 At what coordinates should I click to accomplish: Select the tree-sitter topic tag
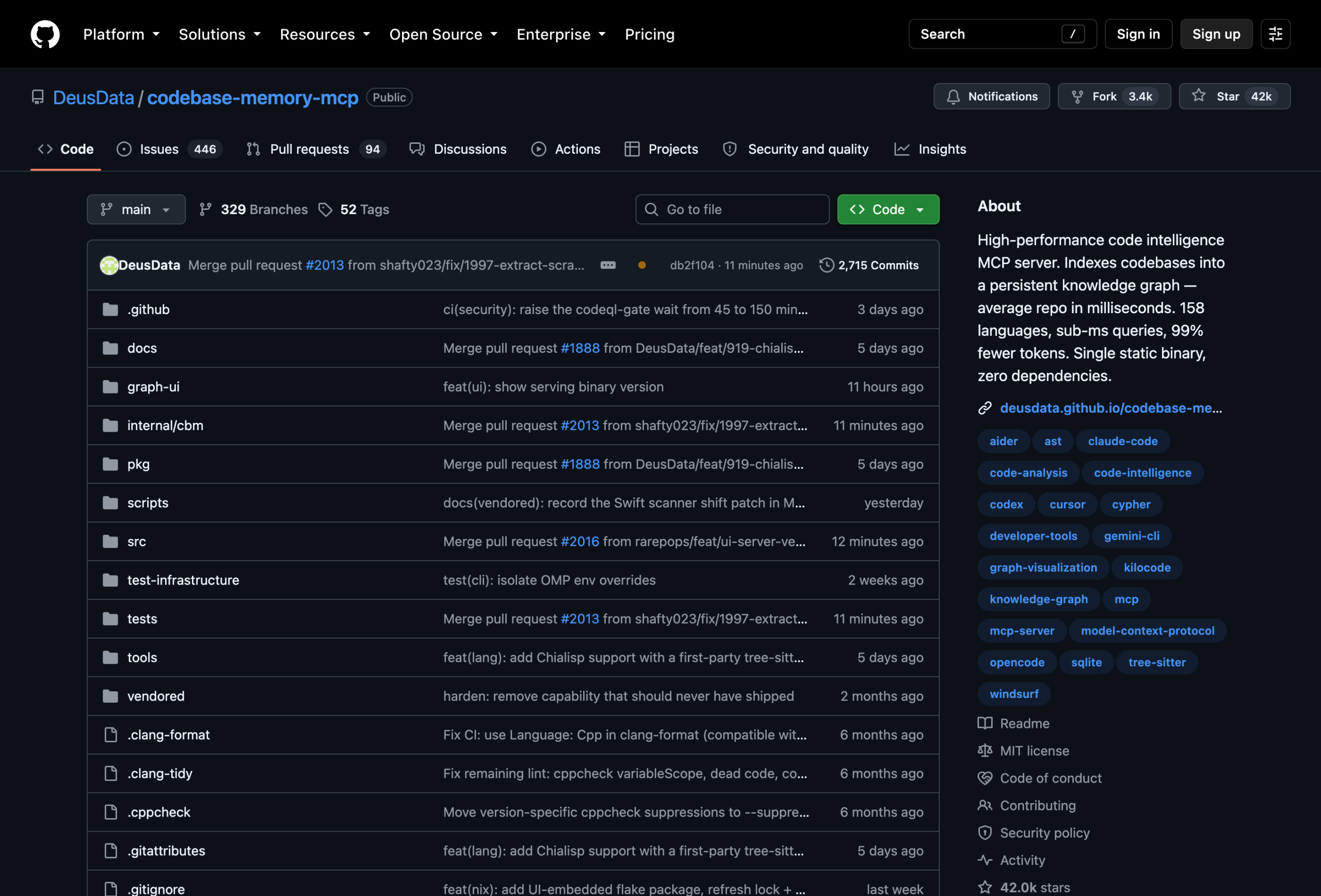[1157, 662]
